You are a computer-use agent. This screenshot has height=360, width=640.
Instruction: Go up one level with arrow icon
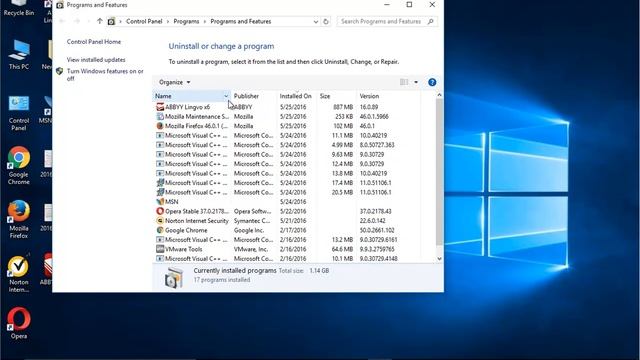(x=100, y=21)
